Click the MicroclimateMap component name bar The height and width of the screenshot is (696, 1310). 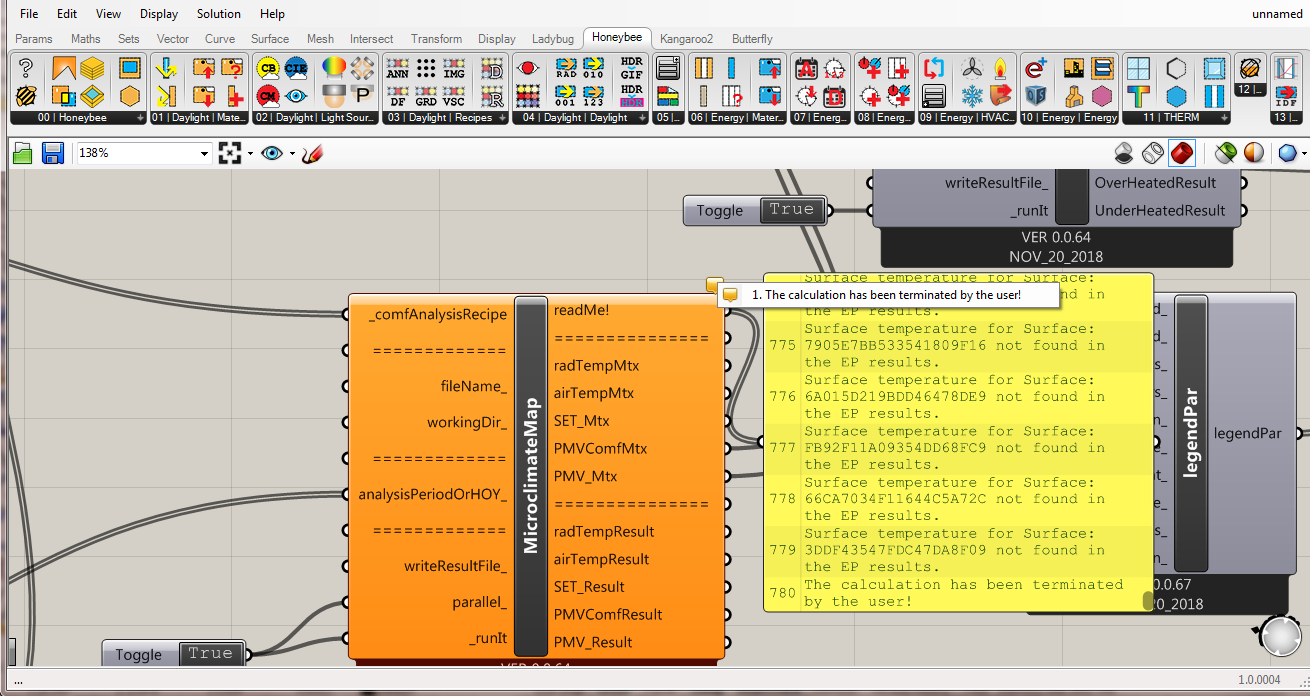point(531,476)
